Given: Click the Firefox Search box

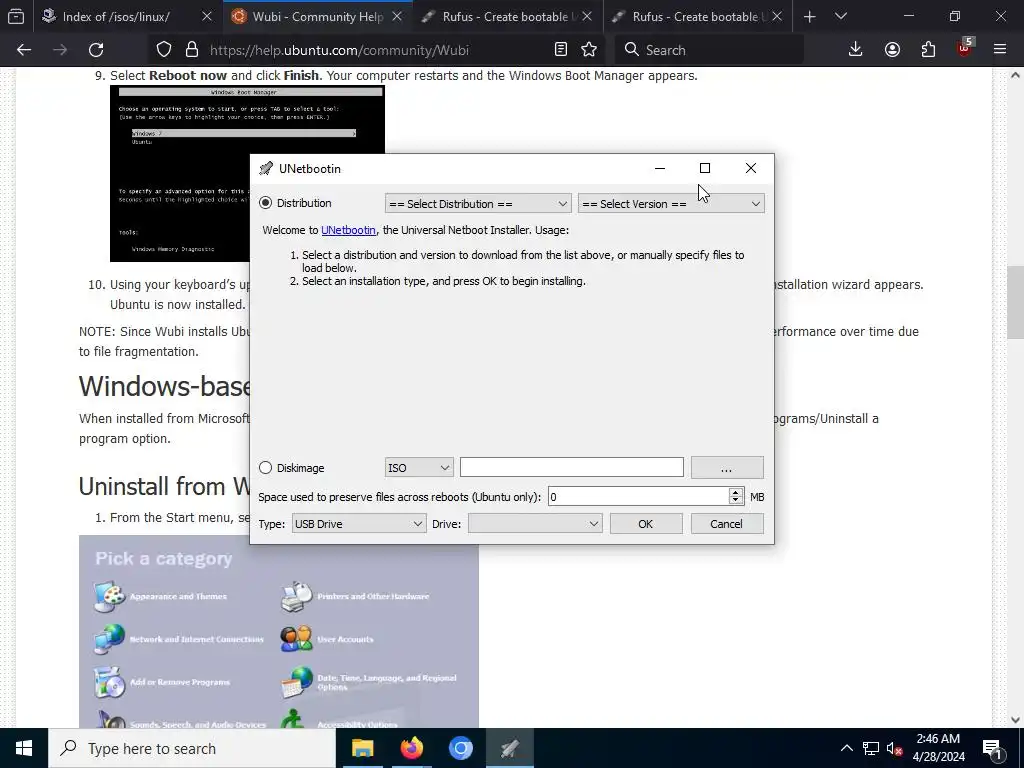Looking at the screenshot, I should [709, 50].
